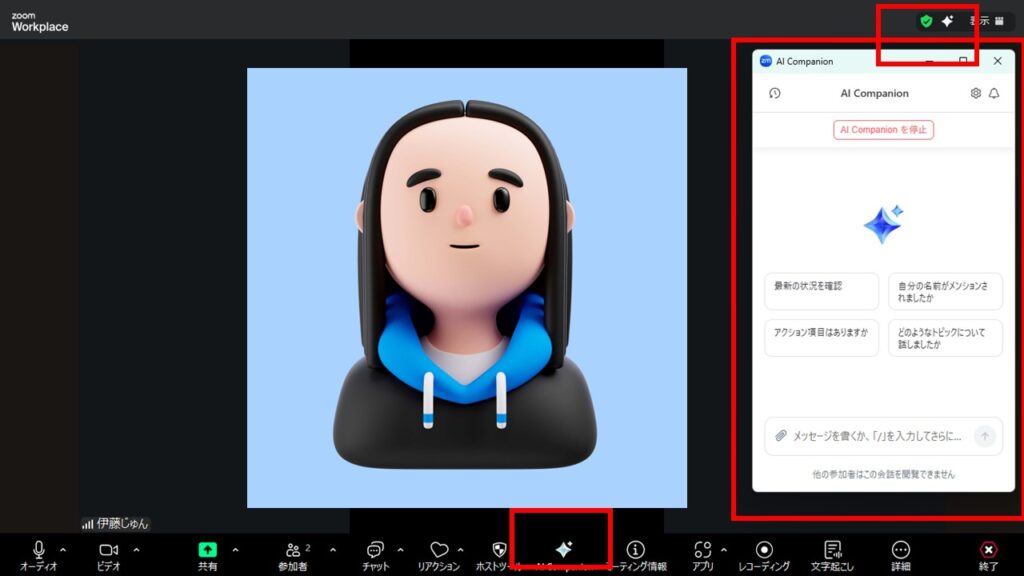The height and width of the screenshot is (576, 1024).
Task: Expand audio options arrow next to microphone
Action: [63, 549]
